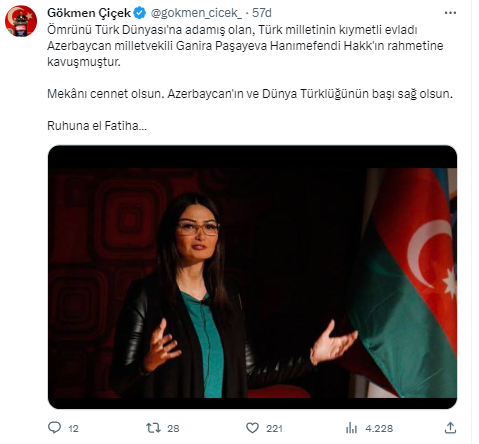The width and height of the screenshot is (479, 444).
Task: Click the repost count of 28
Action: [x=173, y=428]
